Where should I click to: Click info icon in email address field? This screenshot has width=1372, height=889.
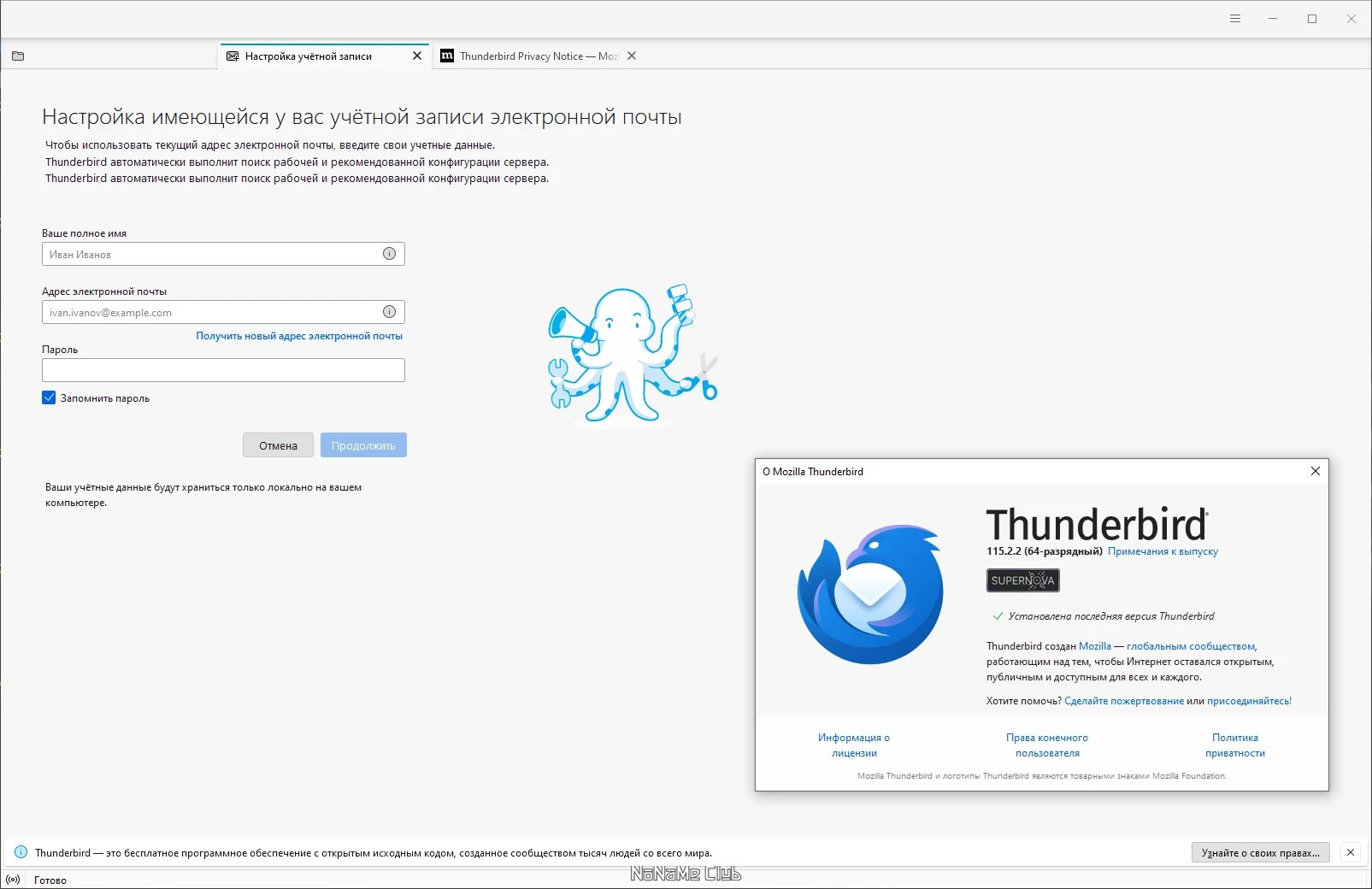pos(389,312)
